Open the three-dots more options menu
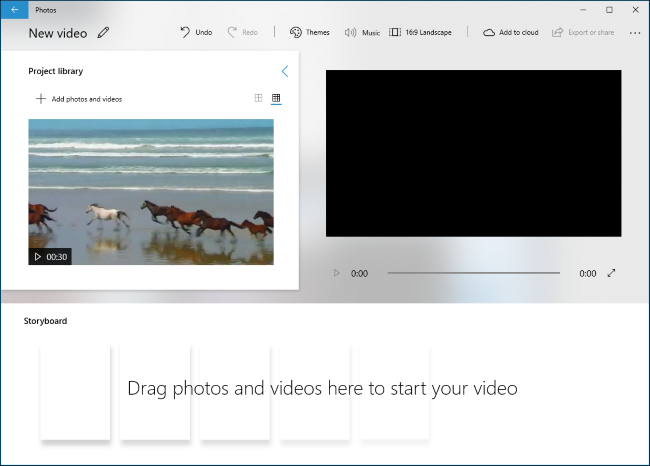Screen dimensions: 650x466 click(x=634, y=32)
